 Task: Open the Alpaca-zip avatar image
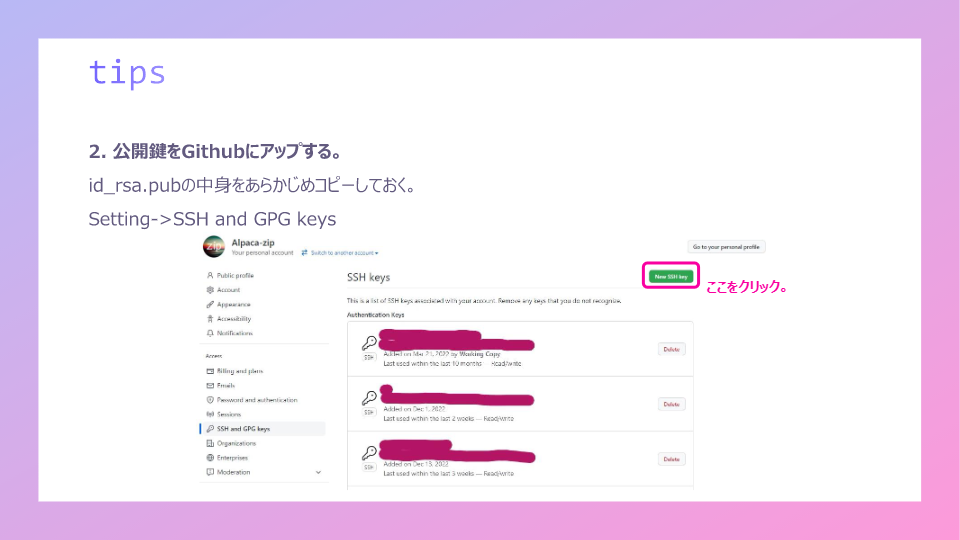(x=214, y=246)
